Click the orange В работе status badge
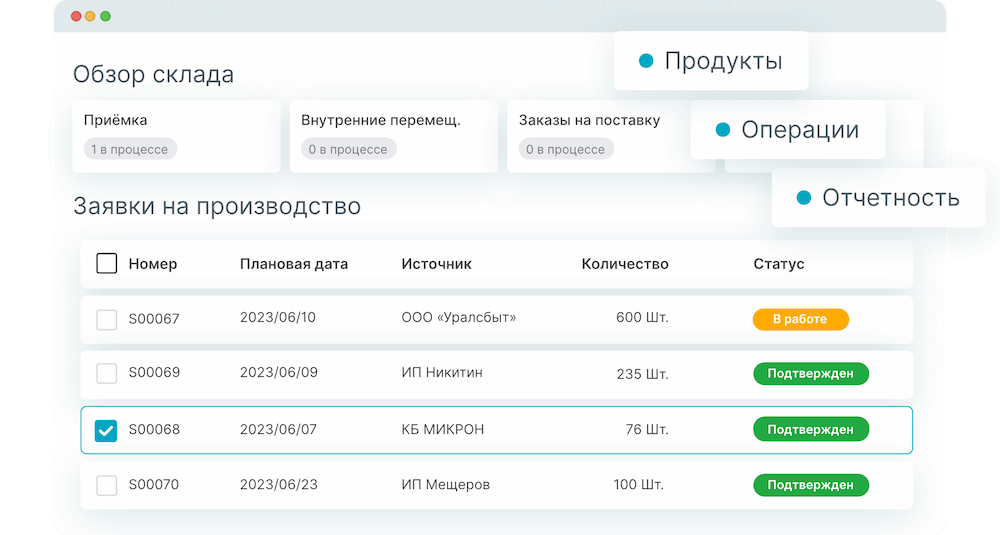Image resolution: width=1000 pixels, height=535 pixels. [800, 319]
